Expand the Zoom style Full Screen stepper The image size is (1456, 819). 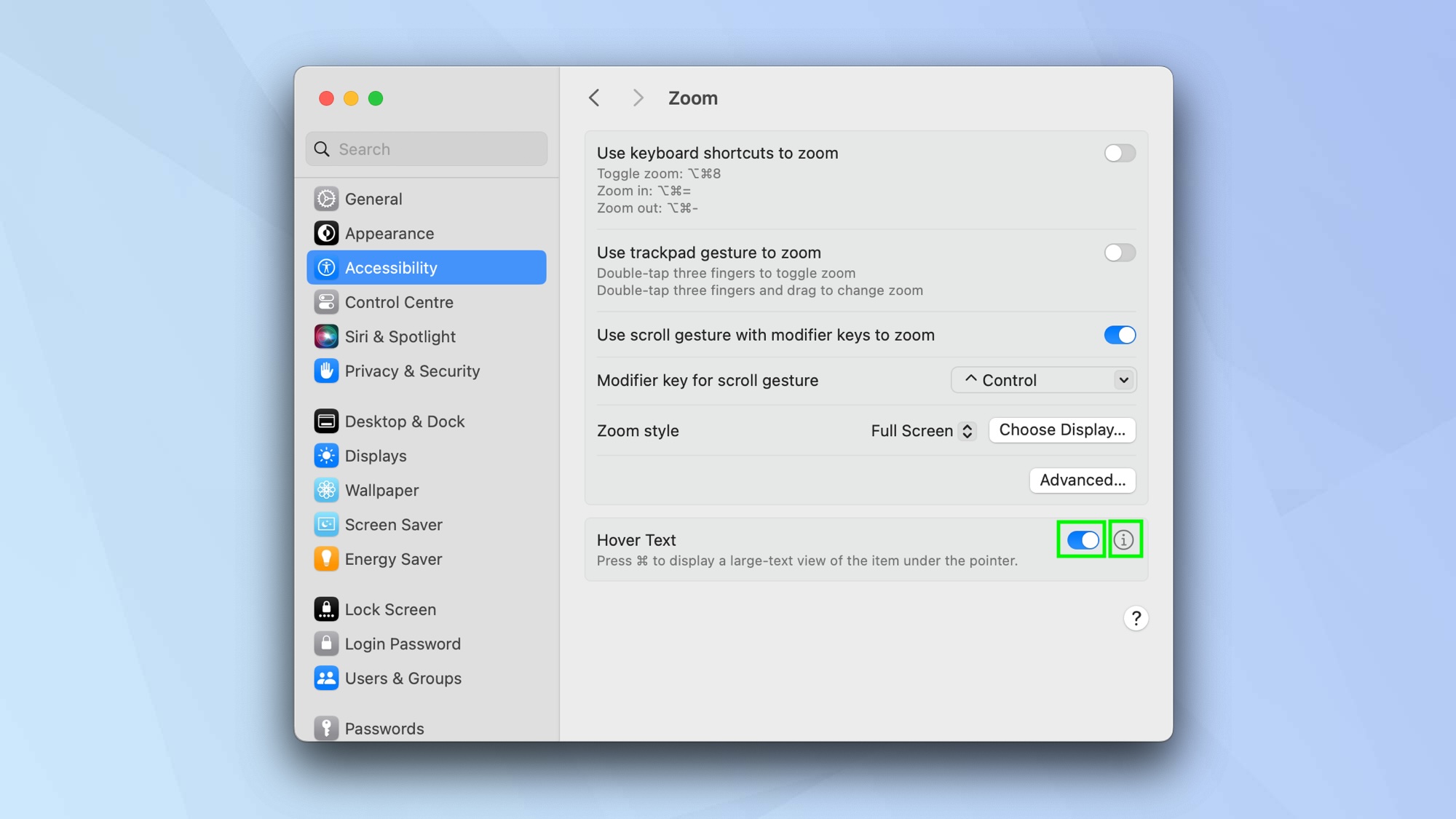pos(965,430)
